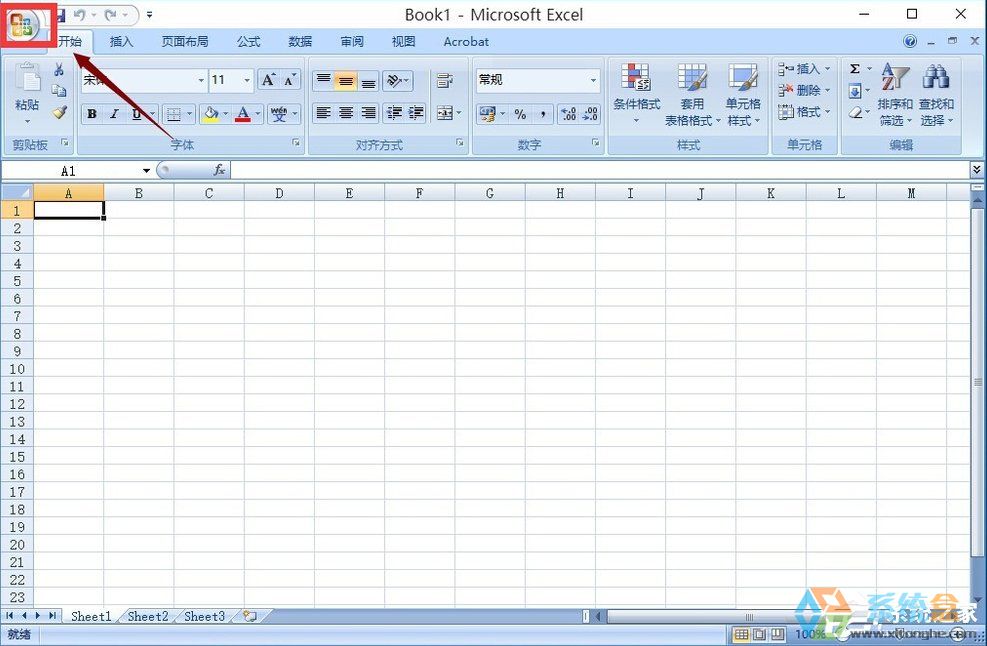Insert a new worksheet with the sheet tab button
987x646 pixels.
tap(248, 616)
